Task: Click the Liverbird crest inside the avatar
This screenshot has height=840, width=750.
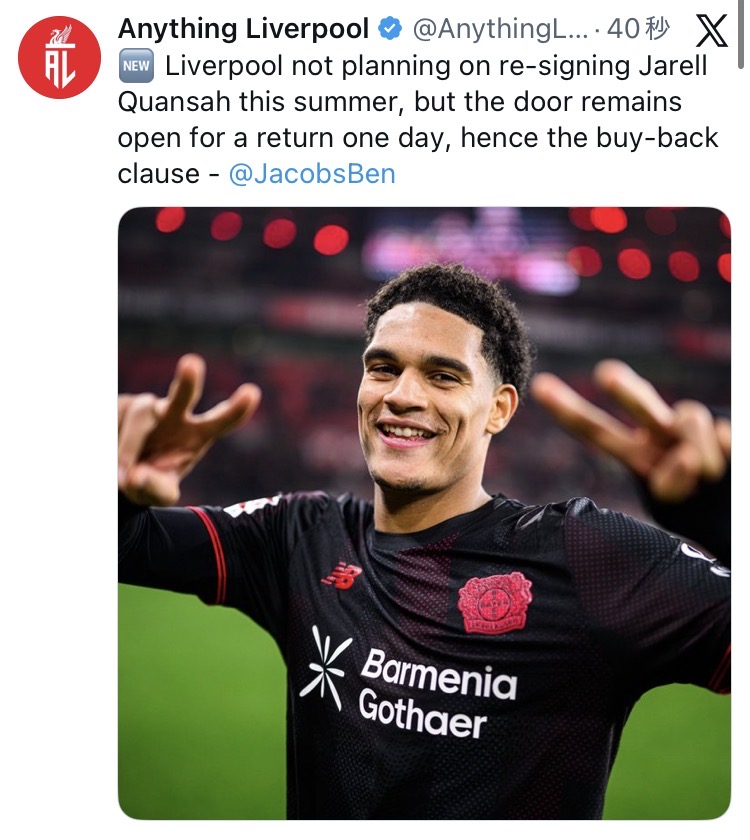Action: coord(60,35)
